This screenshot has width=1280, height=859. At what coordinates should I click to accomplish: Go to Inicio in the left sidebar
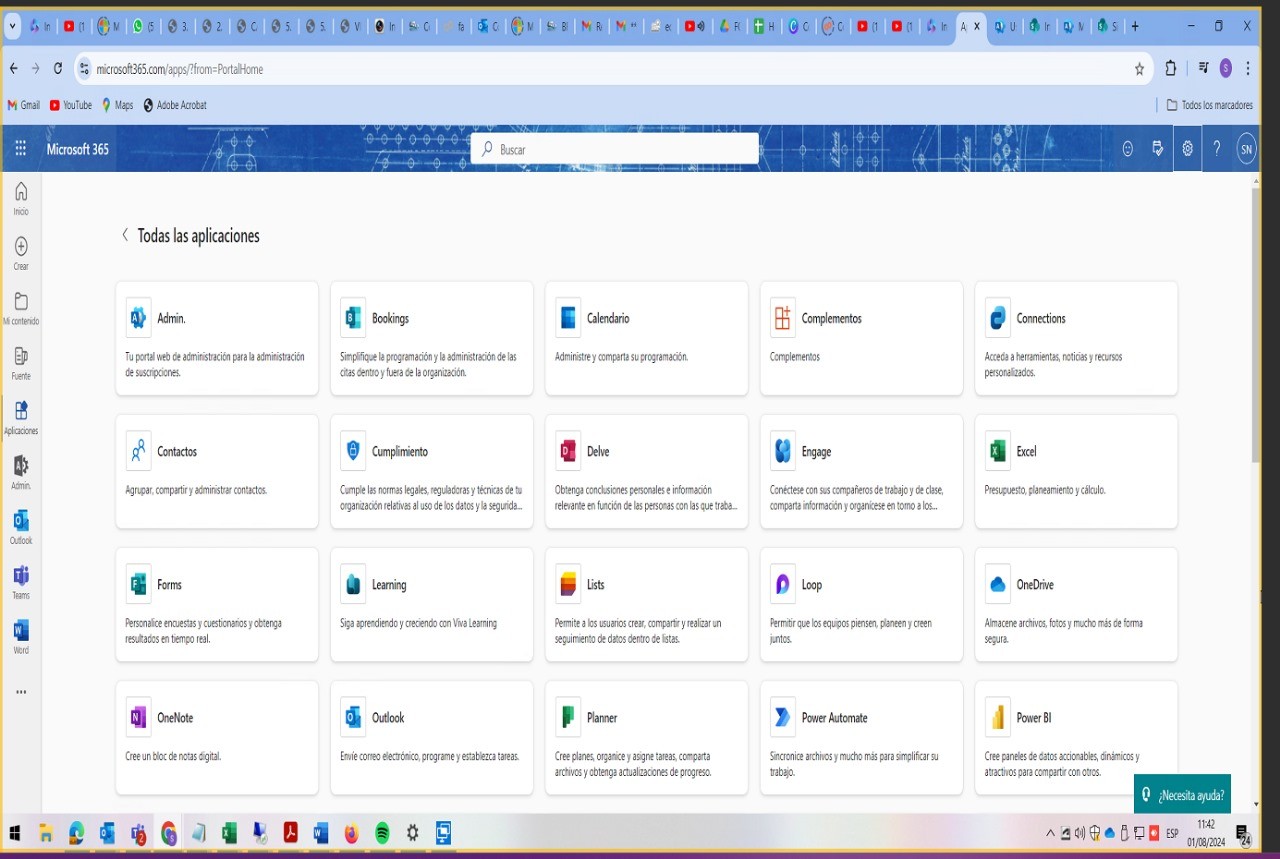[21, 198]
